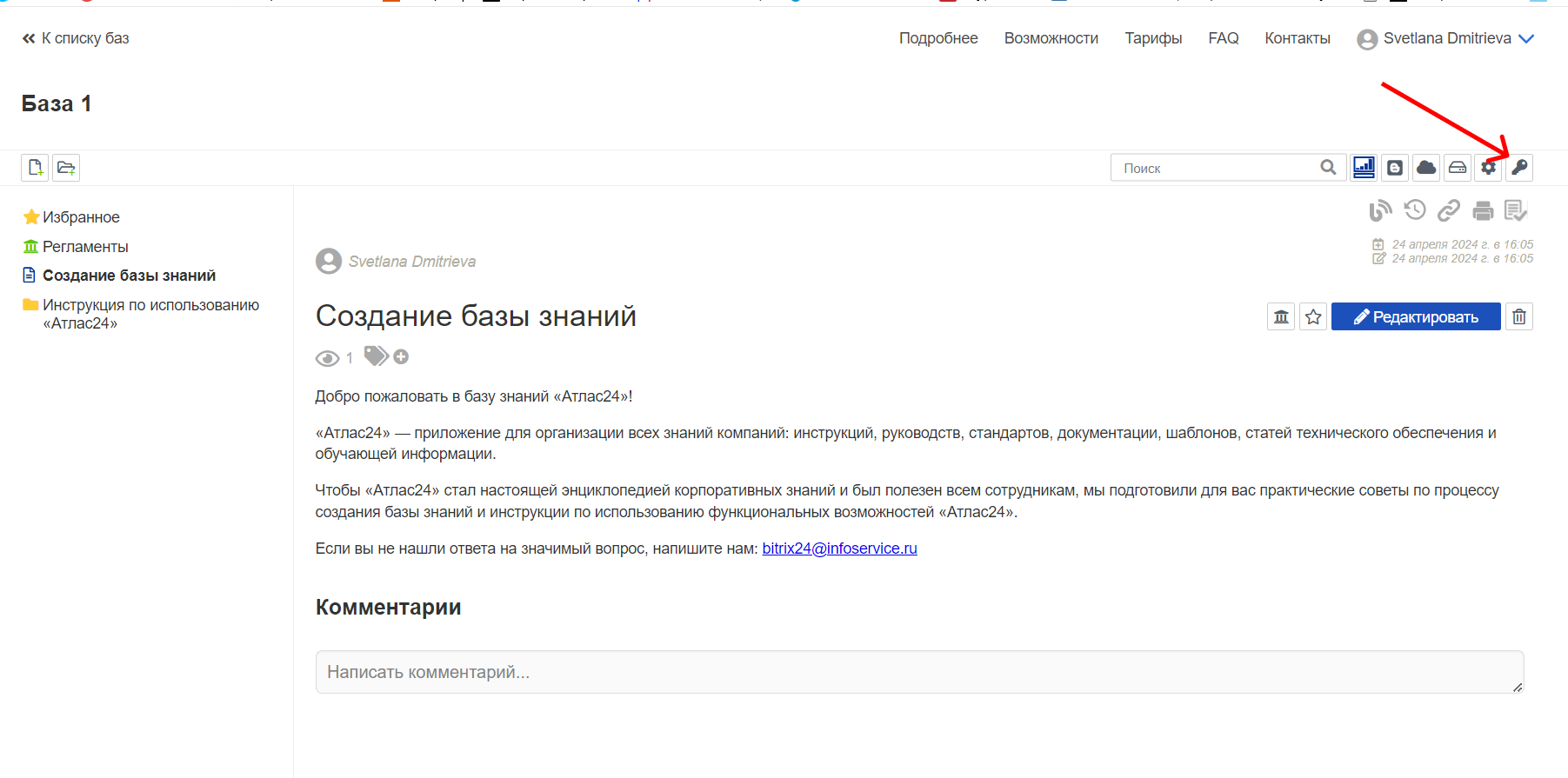
Task: Go back via К списку баз
Action: click(x=76, y=38)
